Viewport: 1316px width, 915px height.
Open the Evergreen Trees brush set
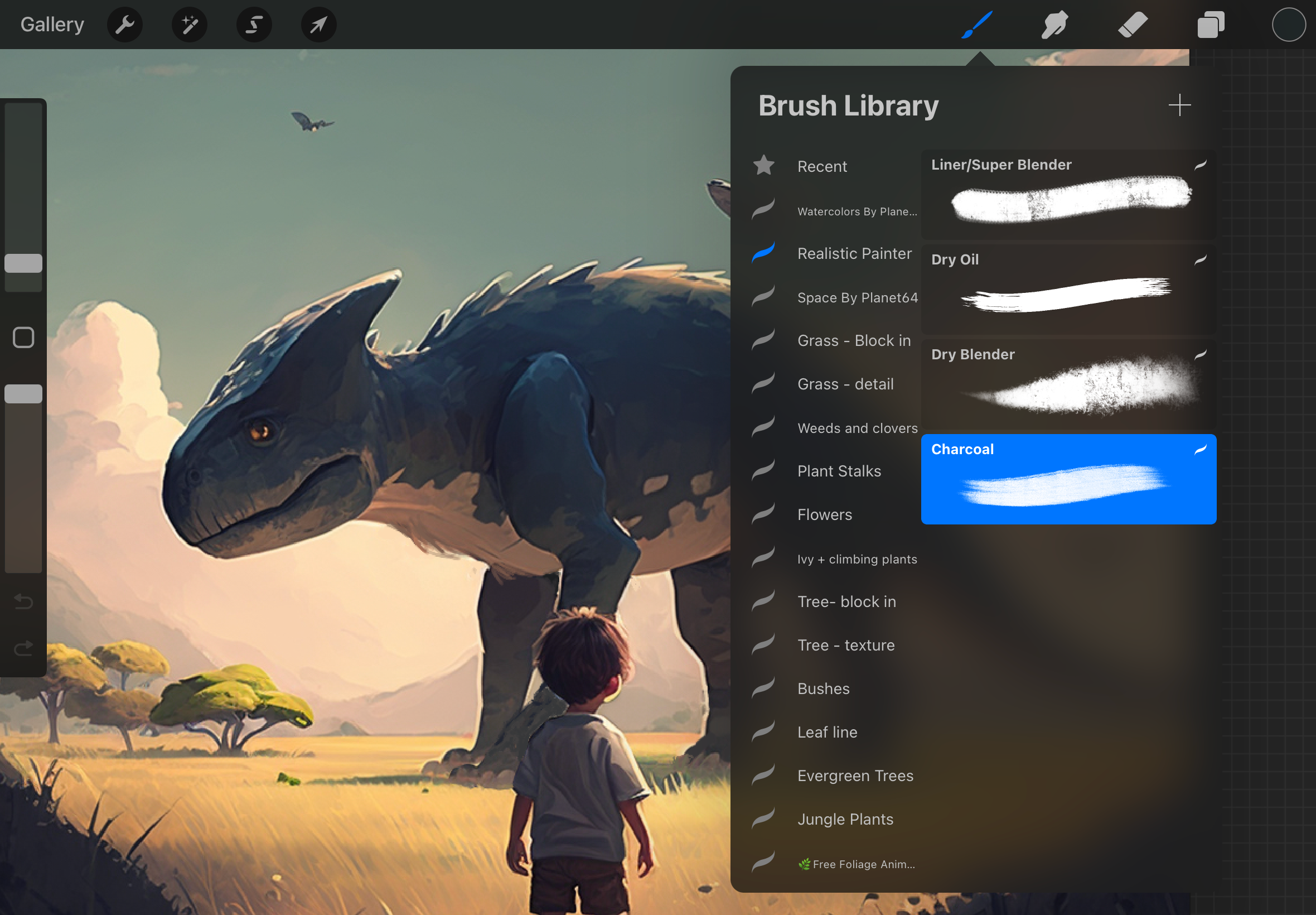point(855,776)
